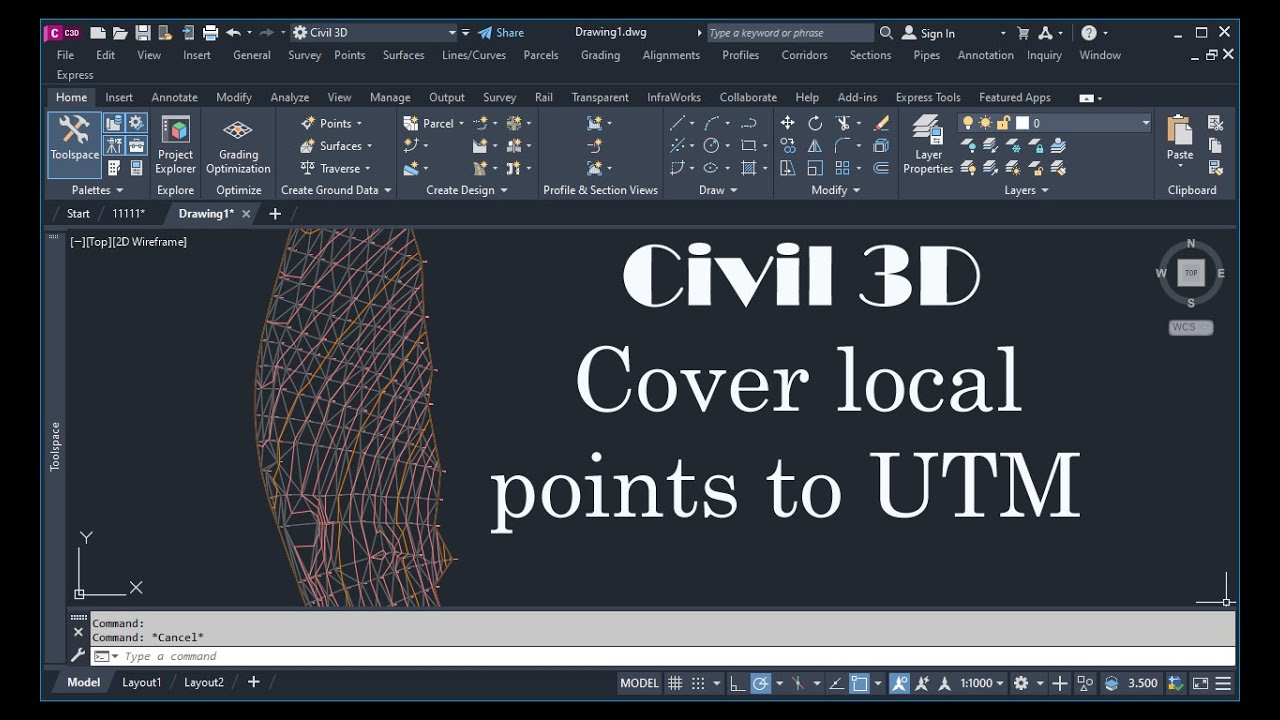Click the Clean Screen icon in status bar
Viewport: 1280px width, 720px height.
(x=1199, y=683)
